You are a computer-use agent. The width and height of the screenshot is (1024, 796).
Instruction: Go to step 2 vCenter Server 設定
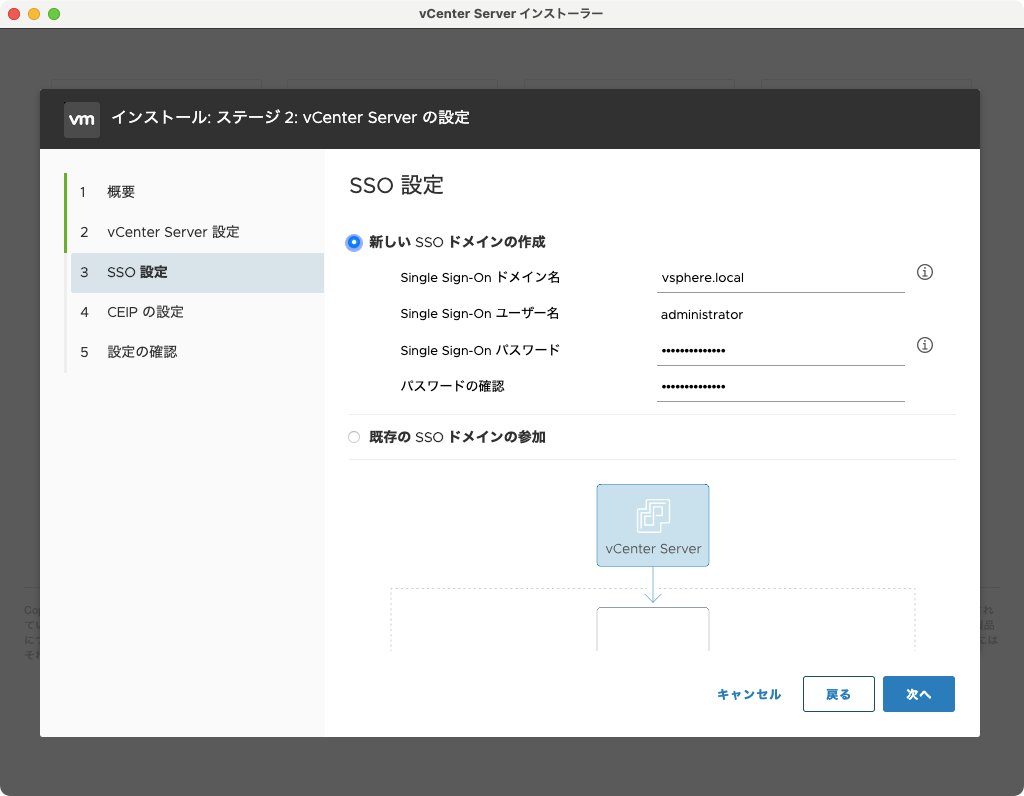click(x=197, y=232)
